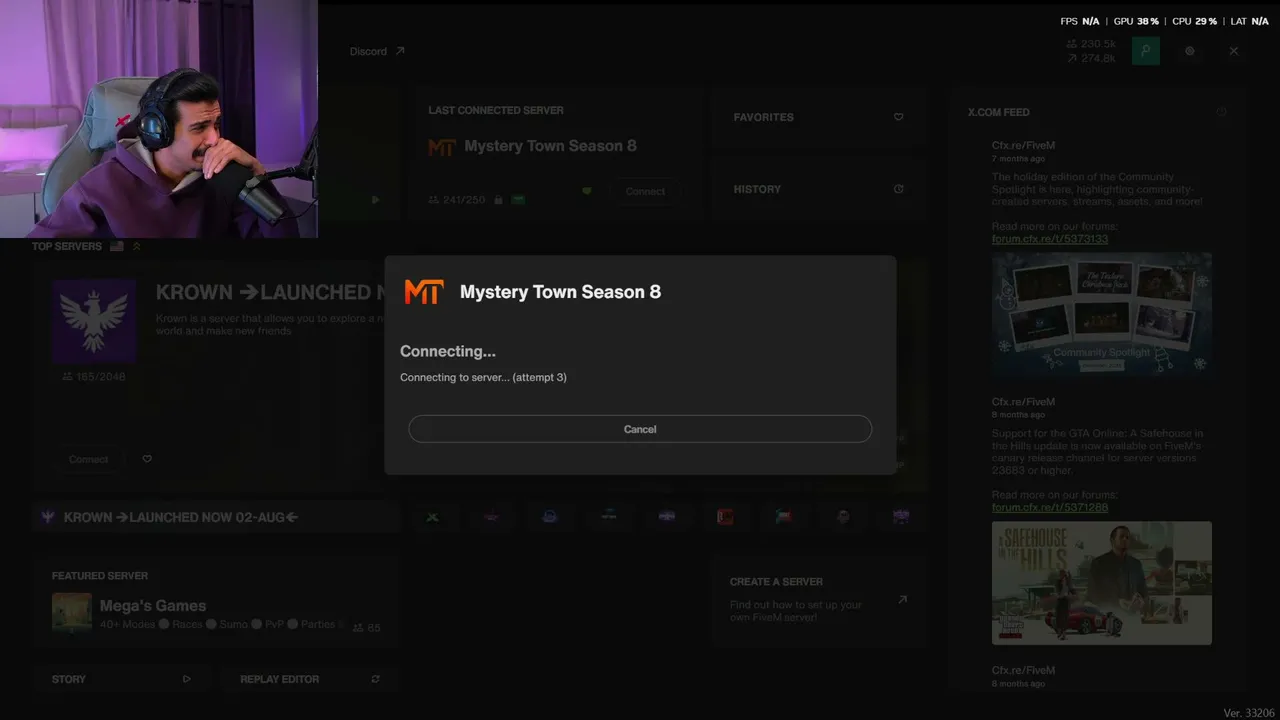Collapse the Top Servers chevron

click(137, 246)
